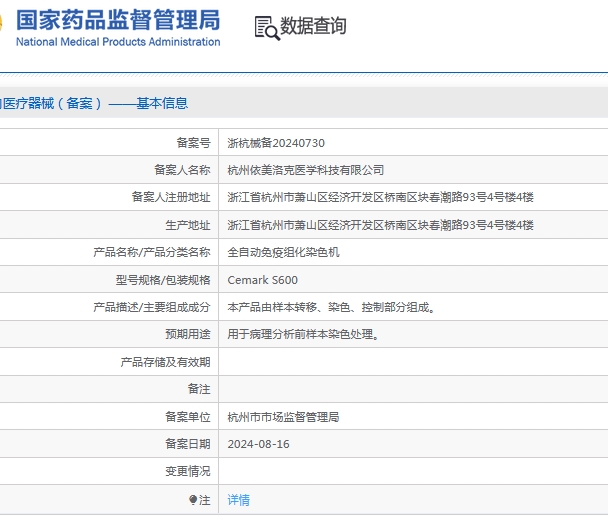Image resolution: width=608 pixels, height=522 pixels.
Task: Select the 备案号 value 浙杭械备20240730
Action: point(276,143)
